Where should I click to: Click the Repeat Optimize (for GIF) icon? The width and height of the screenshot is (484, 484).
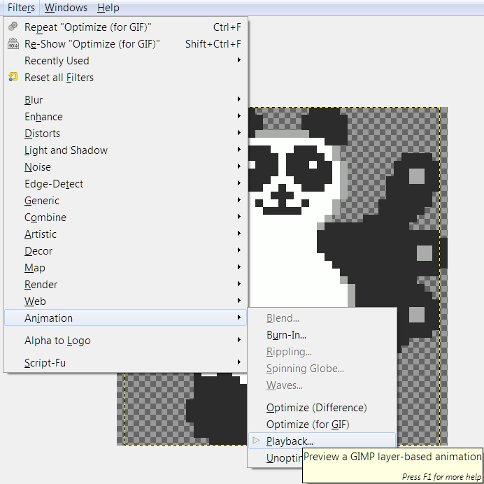(13, 27)
